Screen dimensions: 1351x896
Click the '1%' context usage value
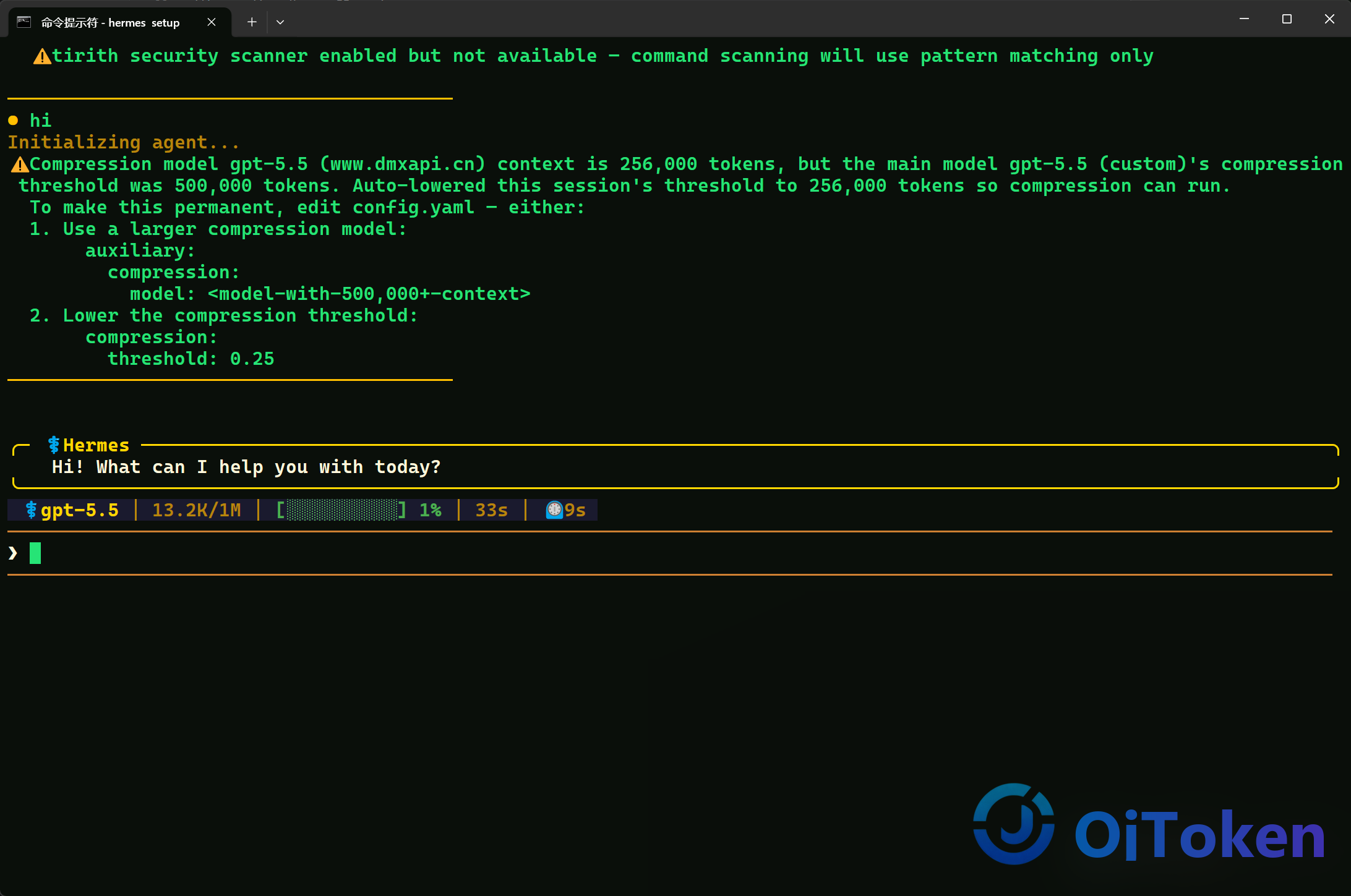coord(431,510)
